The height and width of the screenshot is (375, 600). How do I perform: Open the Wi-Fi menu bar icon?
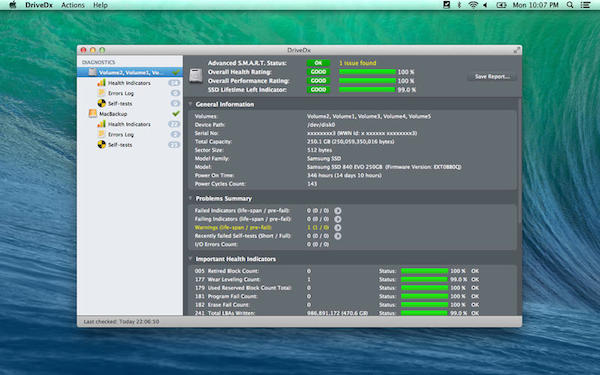(x=473, y=5)
